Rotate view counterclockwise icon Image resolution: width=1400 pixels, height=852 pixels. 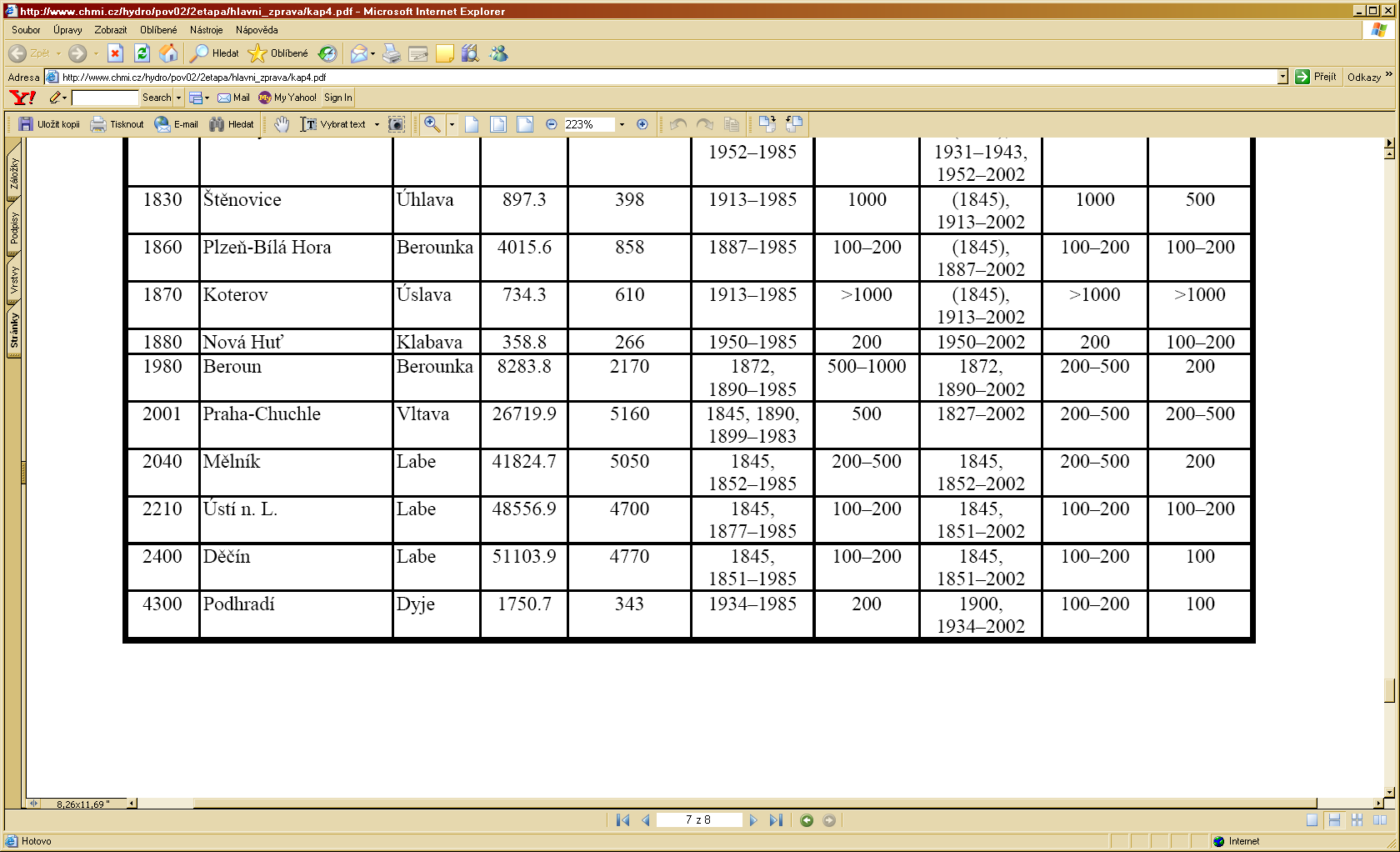tap(794, 124)
